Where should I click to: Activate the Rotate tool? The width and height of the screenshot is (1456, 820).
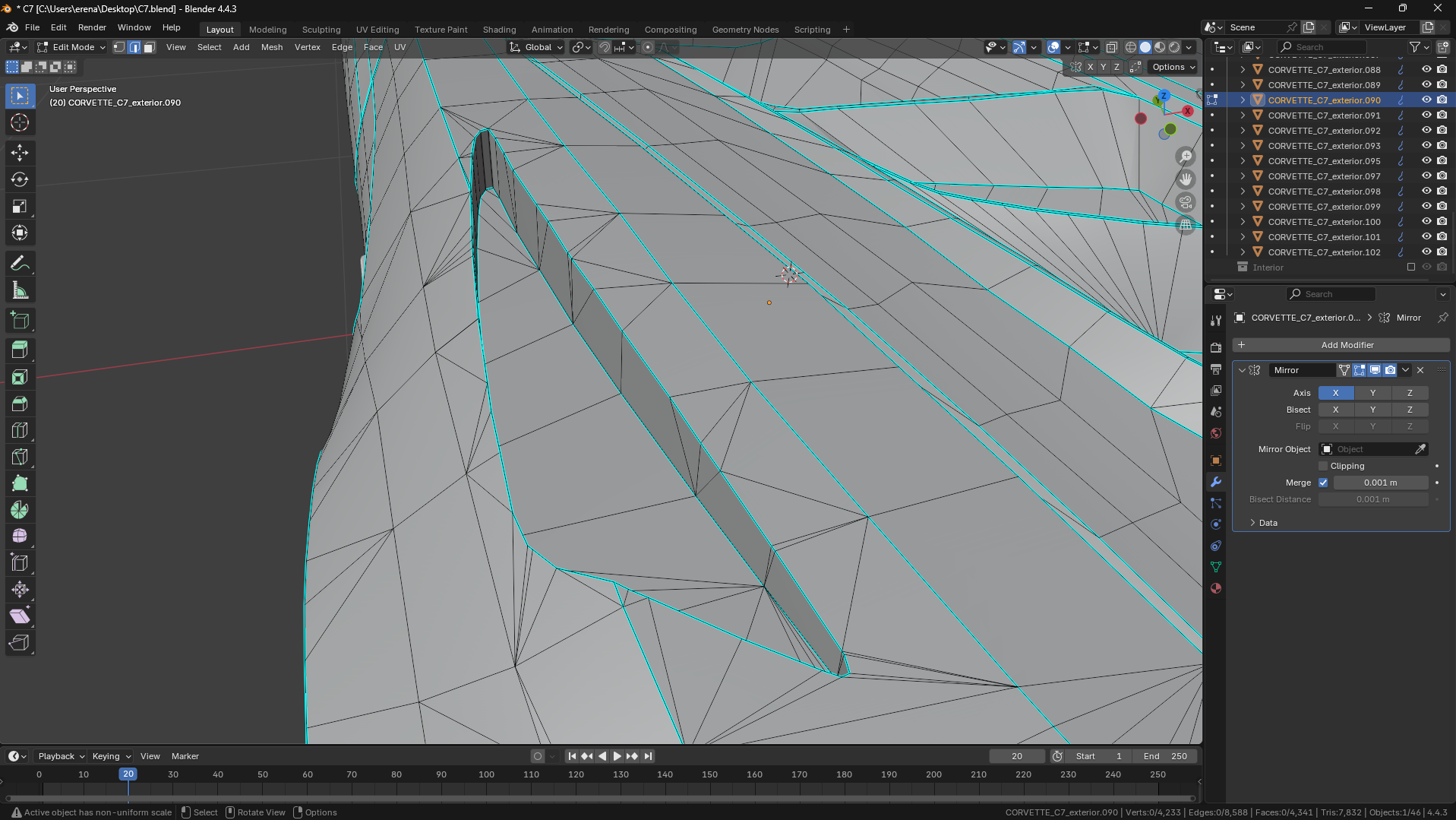click(20, 179)
